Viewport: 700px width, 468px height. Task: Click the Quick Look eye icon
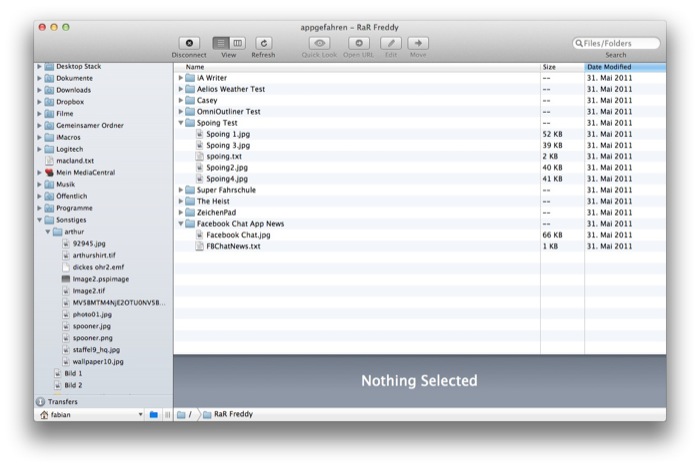(319, 43)
